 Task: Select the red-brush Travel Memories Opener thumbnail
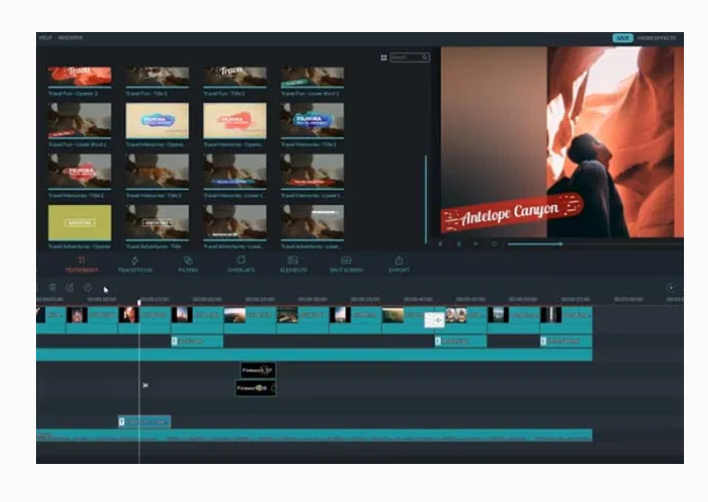pyautogui.click(x=235, y=120)
